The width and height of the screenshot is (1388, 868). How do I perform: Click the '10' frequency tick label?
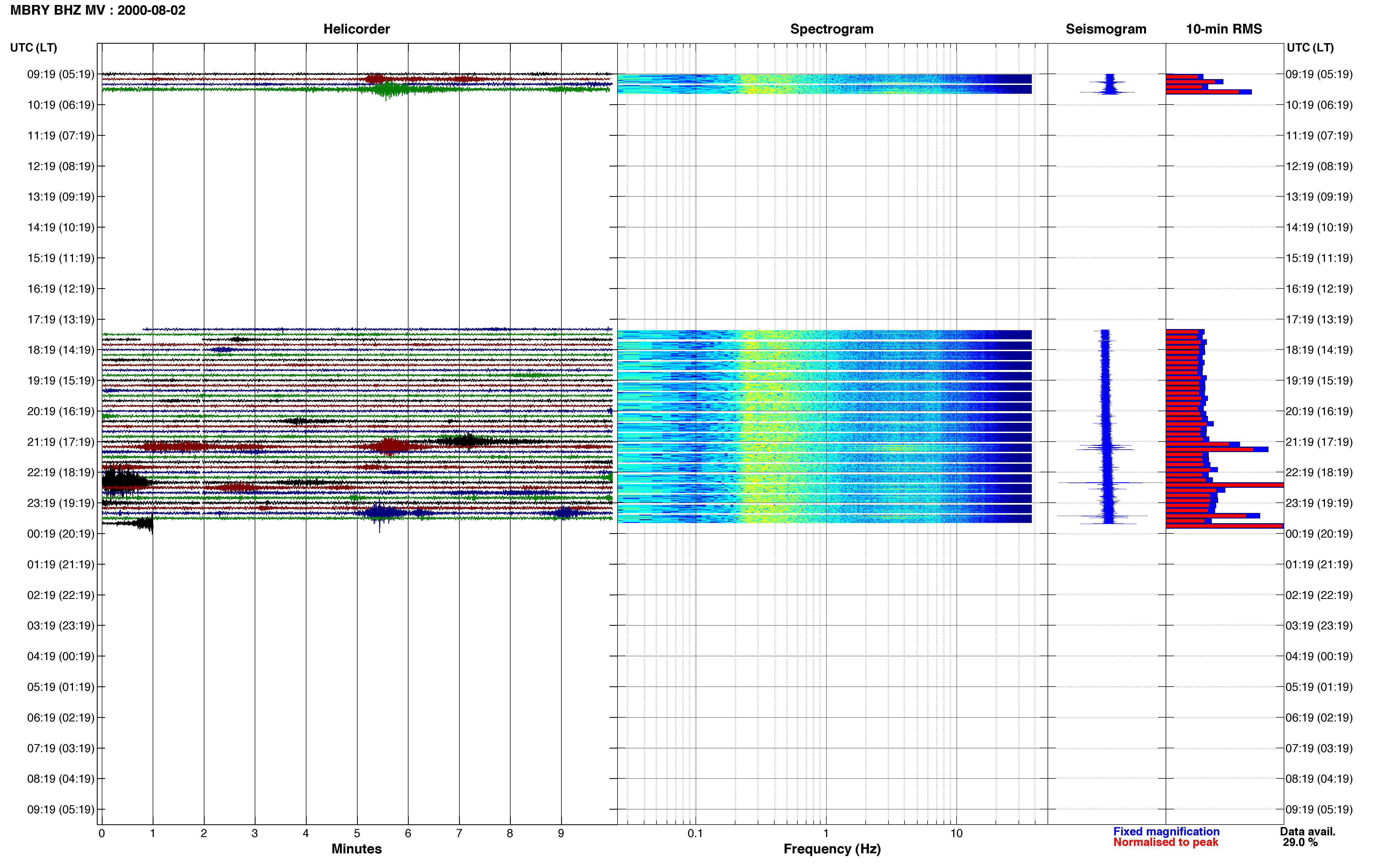click(956, 833)
